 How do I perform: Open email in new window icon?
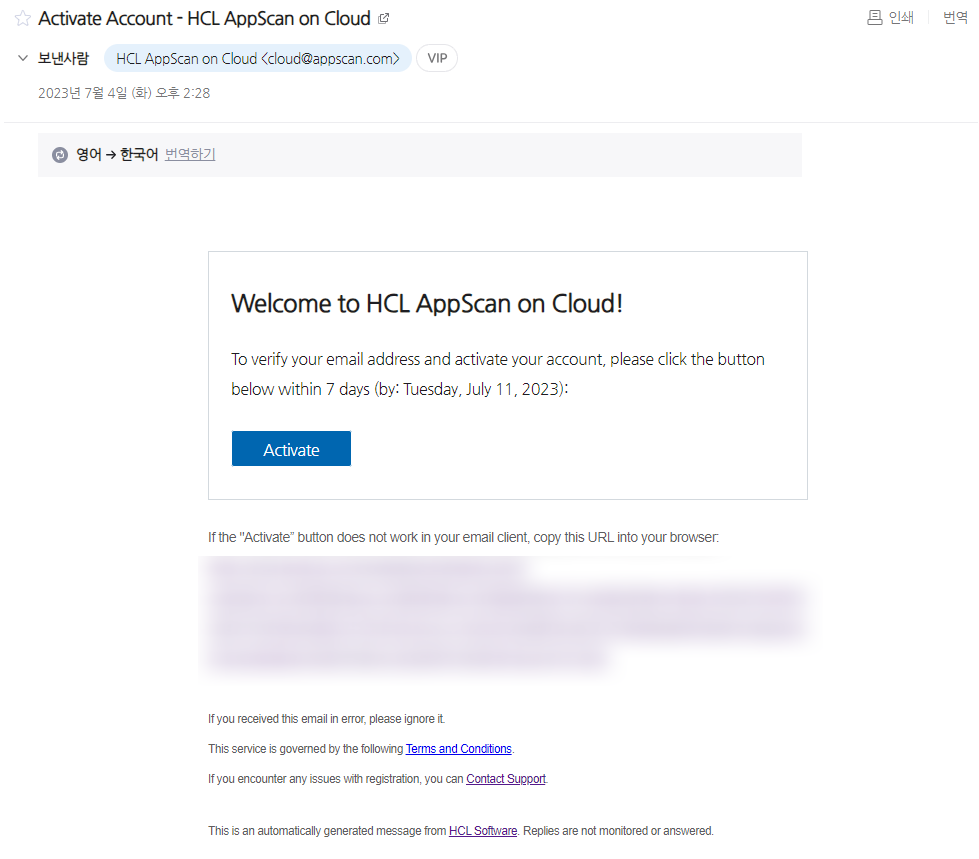pyautogui.click(x=383, y=19)
